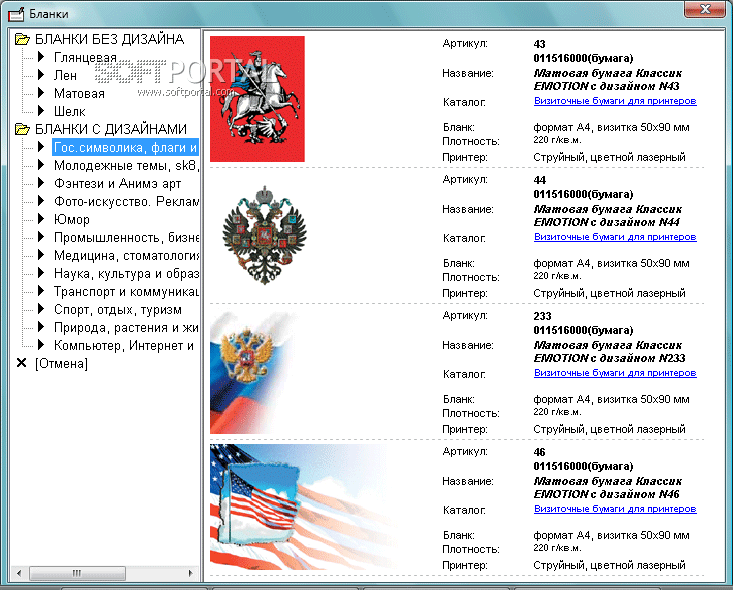The width and height of the screenshot is (733, 590).
Task: Choose the Юмор category
Action: point(72,219)
